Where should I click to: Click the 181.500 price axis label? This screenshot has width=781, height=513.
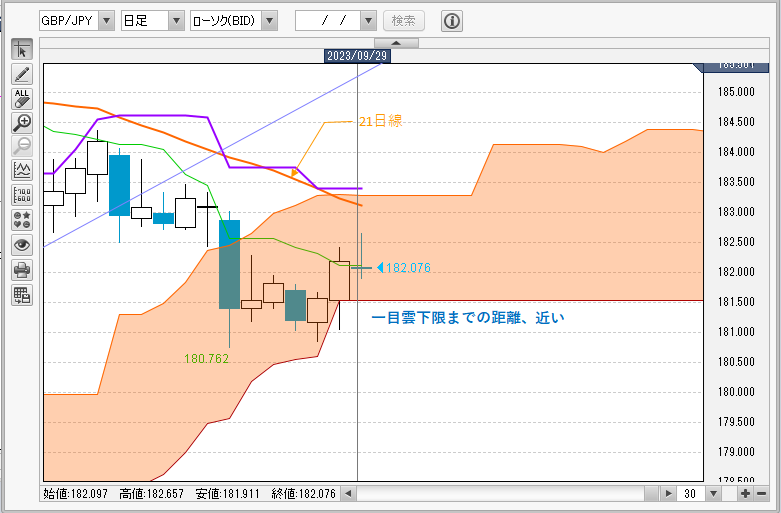736,302
